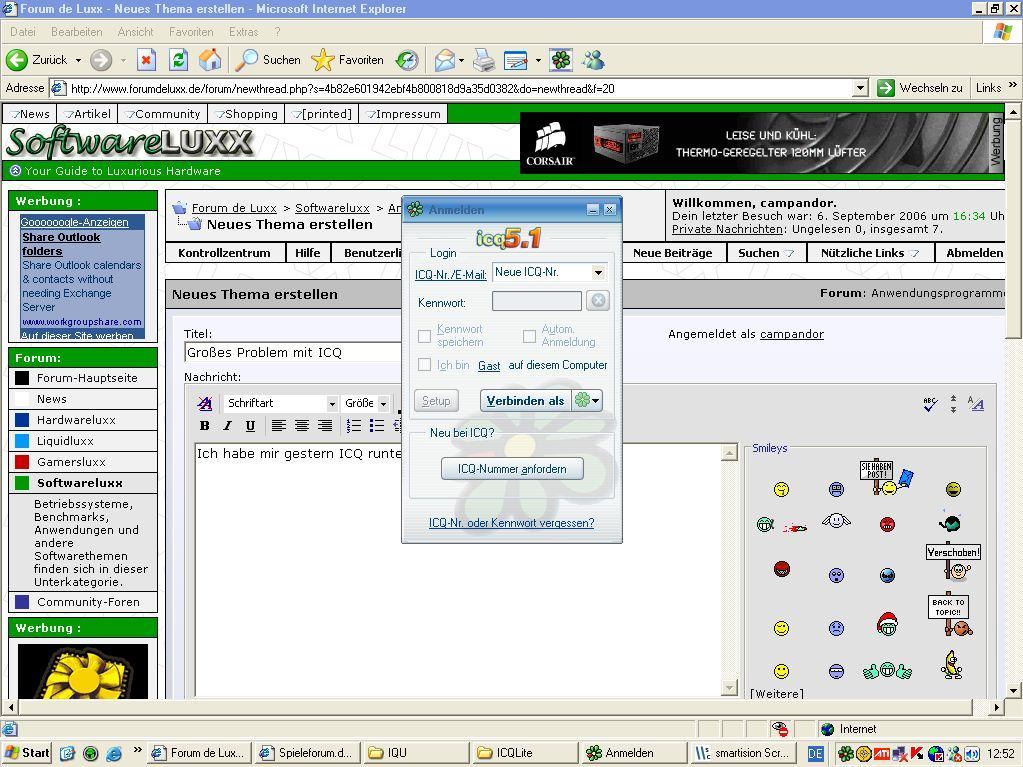Go to the IE Home icon
The height and width of the screenshot is (767, 1023).
(x=210, y=60)
